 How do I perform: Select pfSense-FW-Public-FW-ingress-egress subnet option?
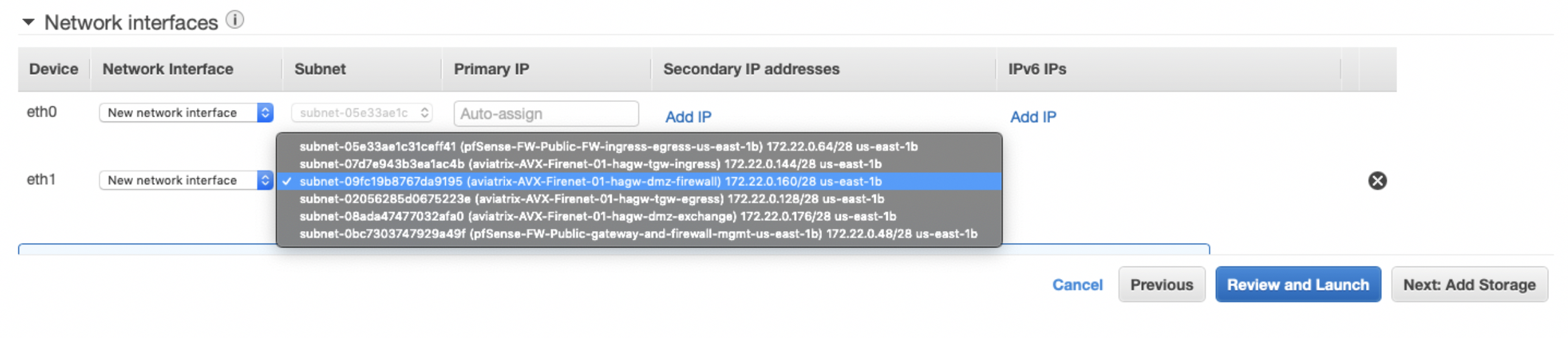click(x=608, y=147)
